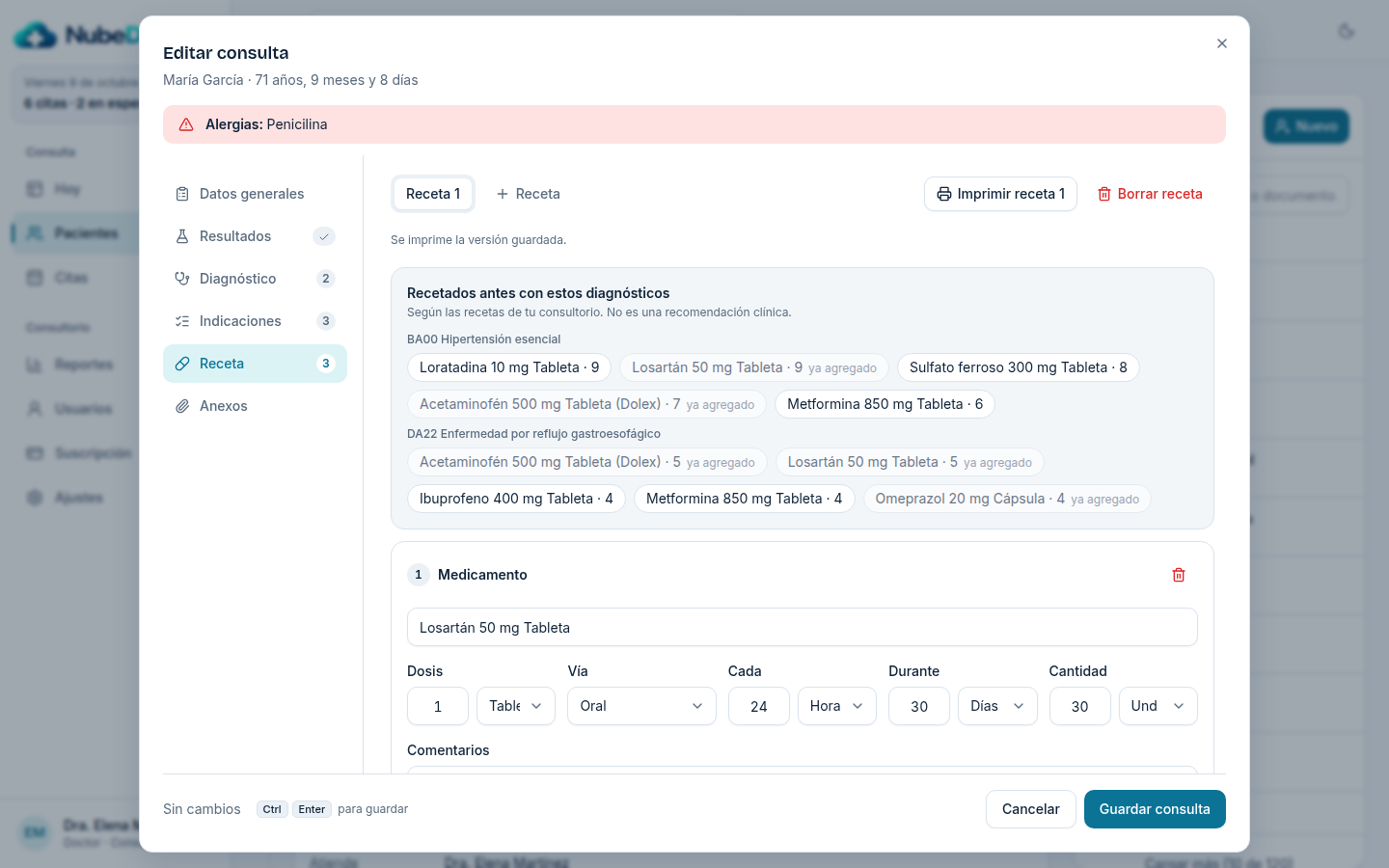Add suggested Loratadina 10 mg Tableta

(x=509, y=367)
